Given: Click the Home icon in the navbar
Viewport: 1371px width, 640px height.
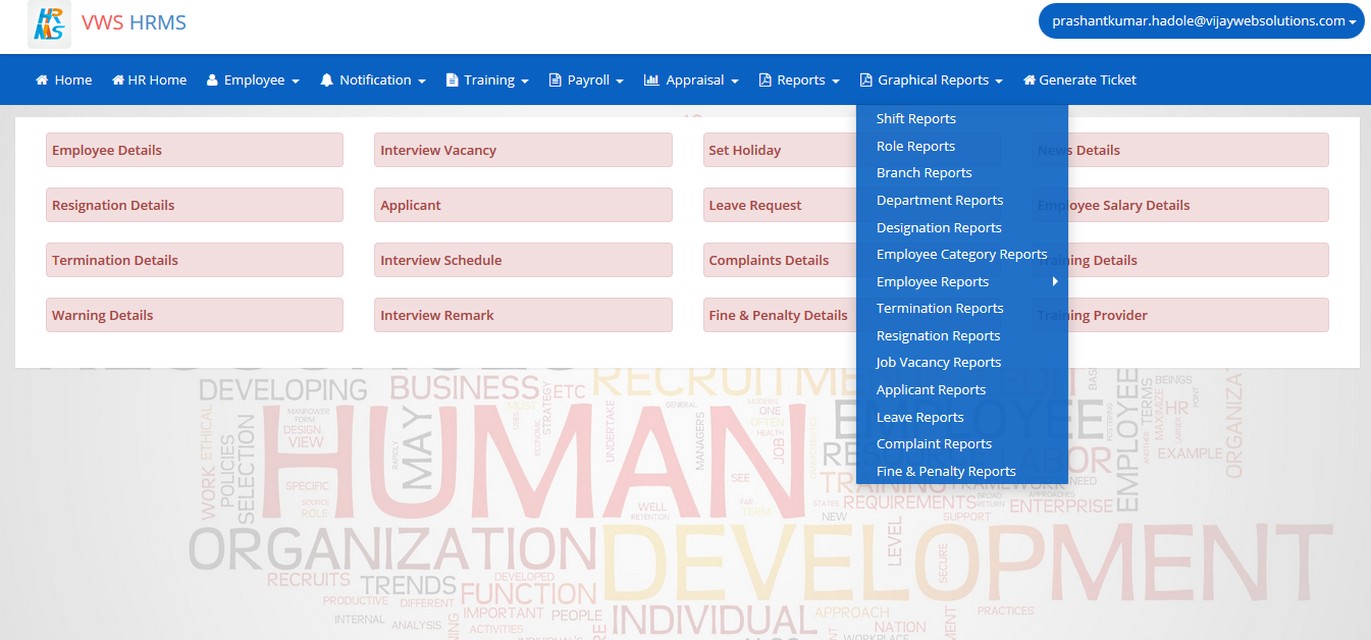Looking at the screenshot, I should pyautogui.click(x=41, y=79).
